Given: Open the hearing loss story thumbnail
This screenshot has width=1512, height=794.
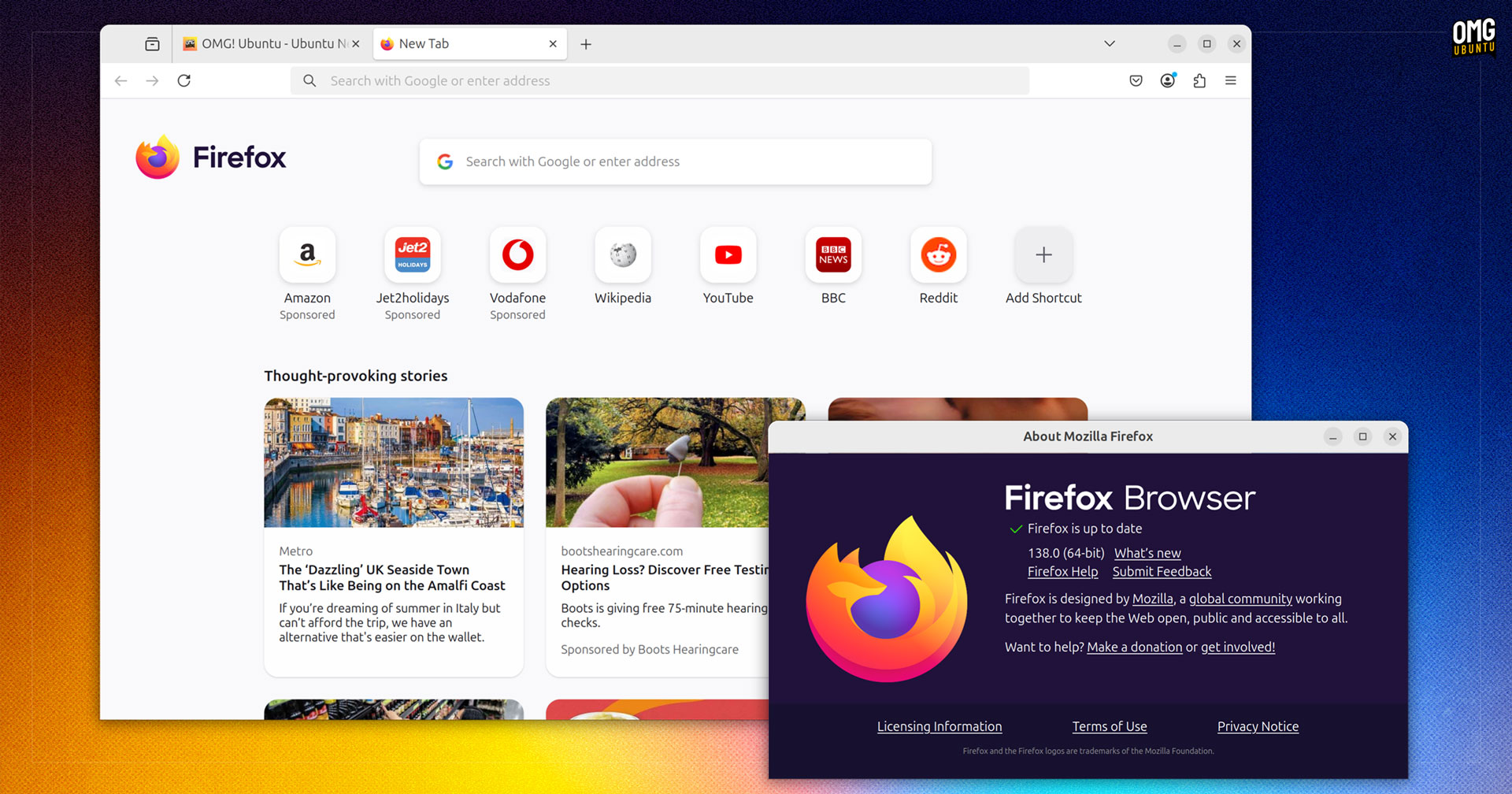Looking at the screenshot, I should pyautogui.click(x=657, y=462).
